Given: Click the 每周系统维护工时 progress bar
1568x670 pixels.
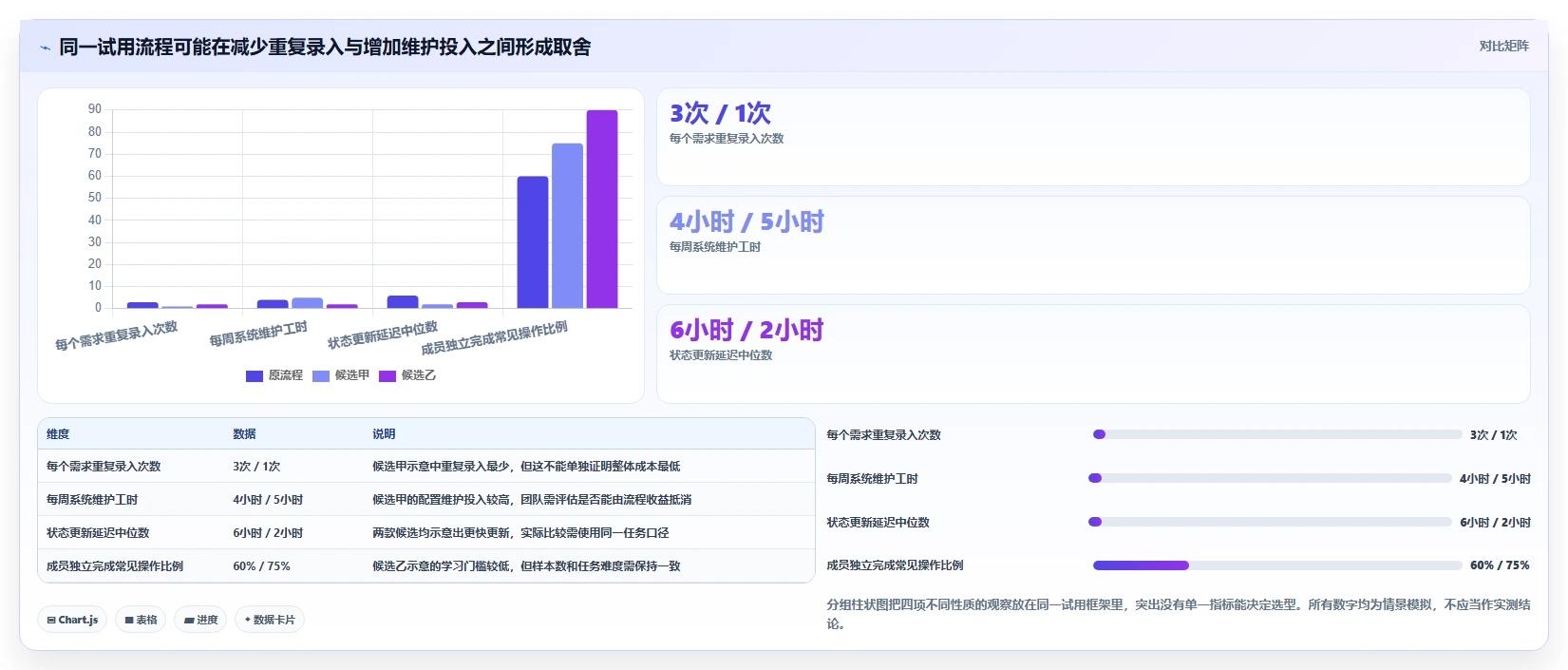Looking at the screenshot, I should click(x=1270, y=478).
